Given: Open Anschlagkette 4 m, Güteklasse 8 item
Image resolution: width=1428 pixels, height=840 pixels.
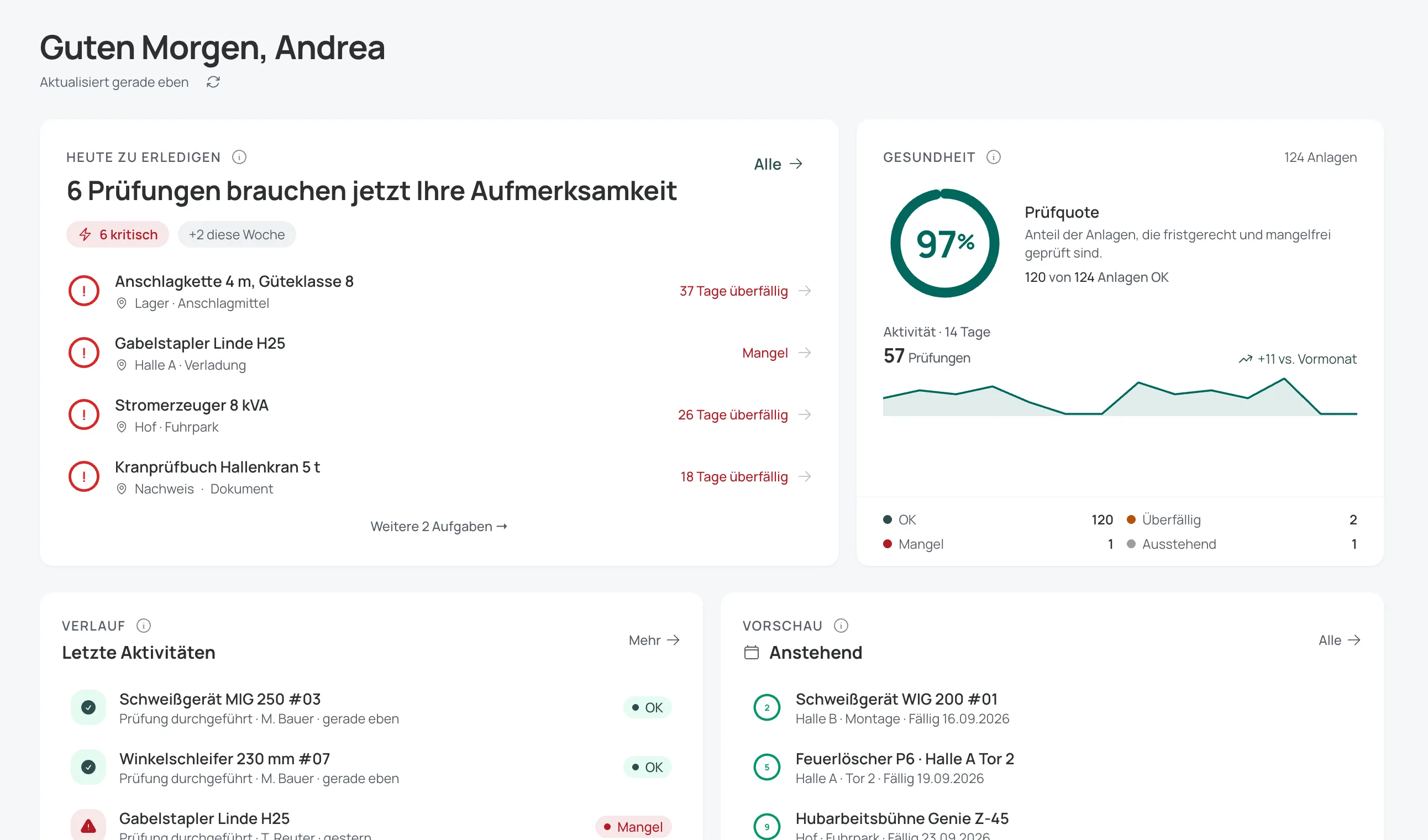Looking at the screenshot, I should (x=440, y=291).
